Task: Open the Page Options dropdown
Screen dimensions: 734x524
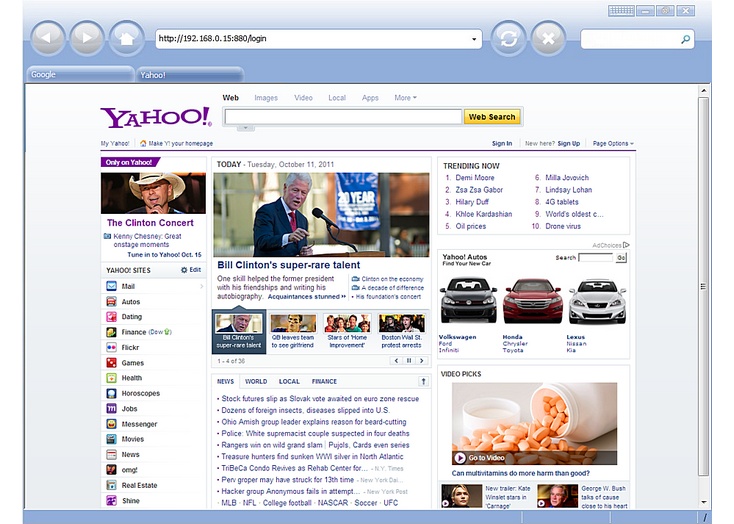Action: [613, 143]
